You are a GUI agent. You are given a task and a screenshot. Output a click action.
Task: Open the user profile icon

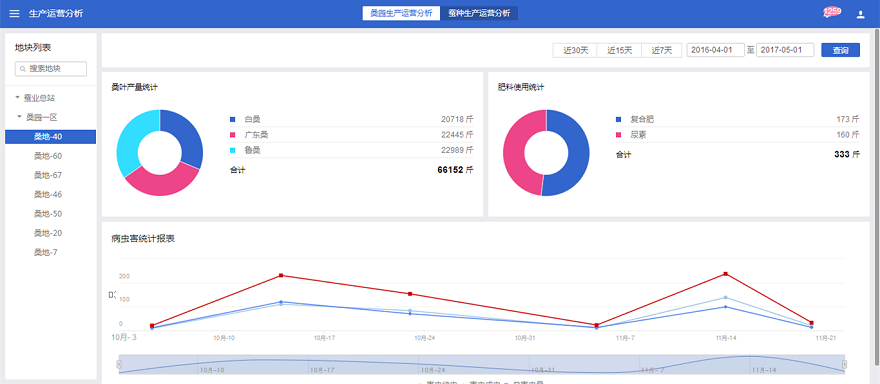(x=860, y=15)
